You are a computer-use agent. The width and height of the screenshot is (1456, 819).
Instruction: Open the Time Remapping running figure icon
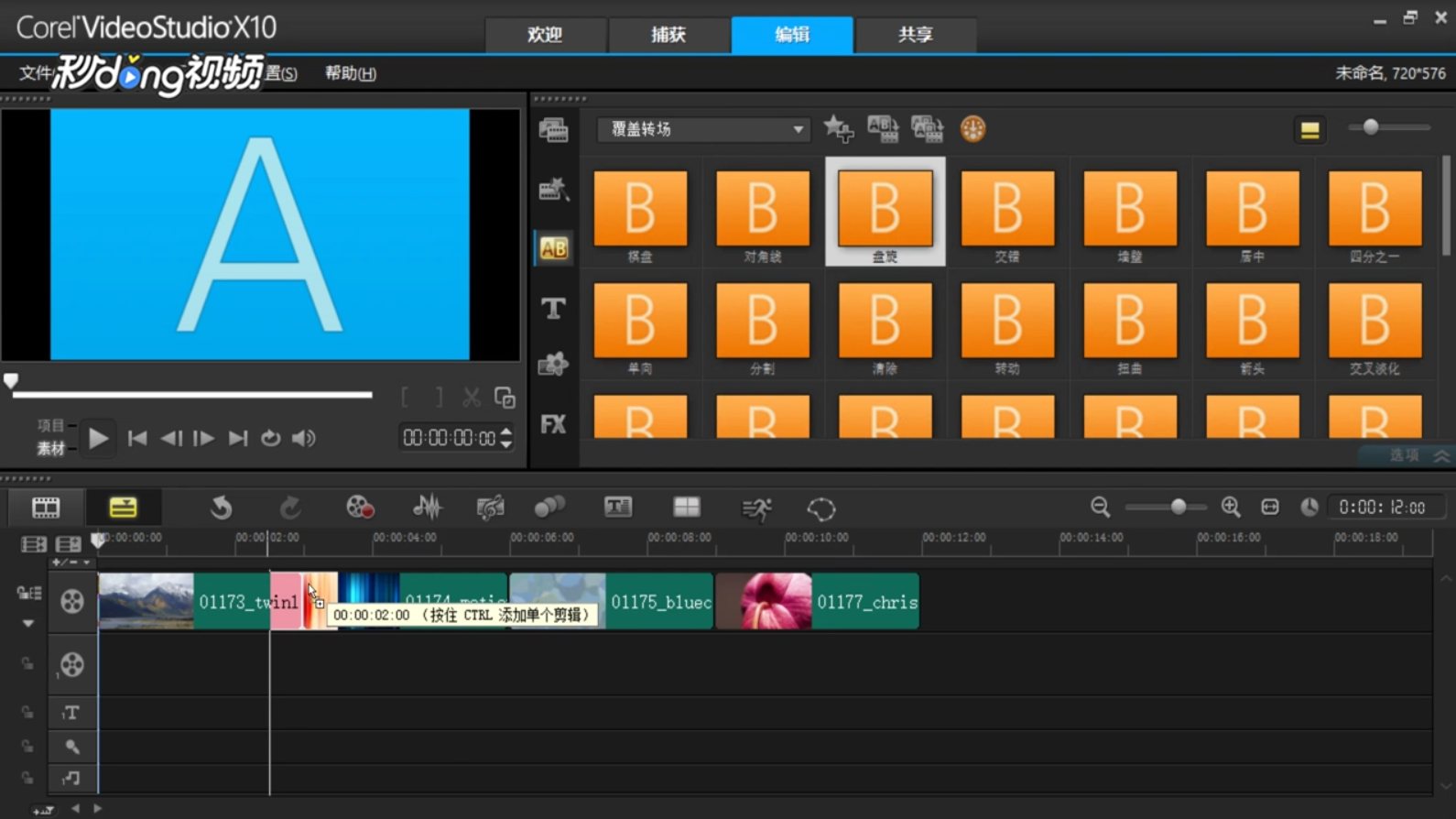coord(756,508)
